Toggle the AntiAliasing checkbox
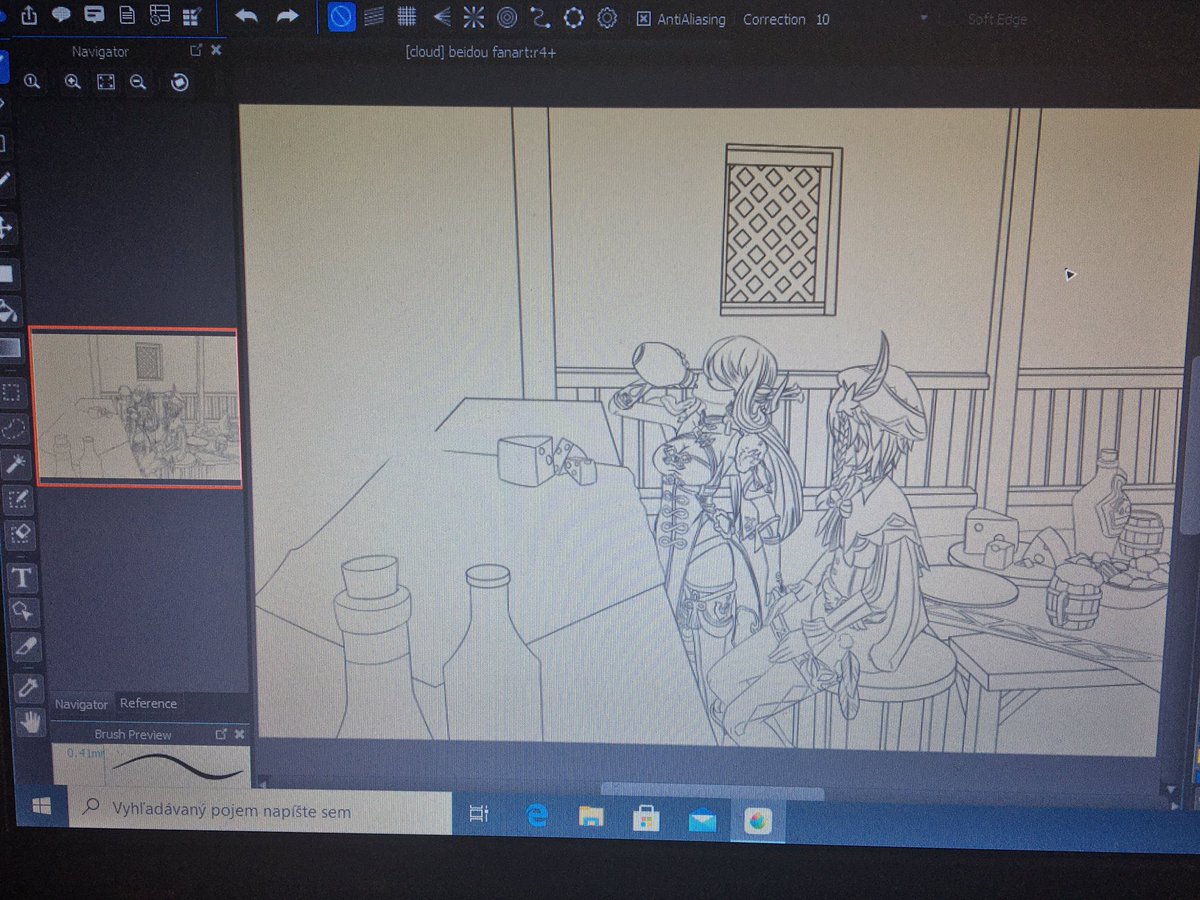This screenshot has height=900, width=1200. click(x=644, y=19)
